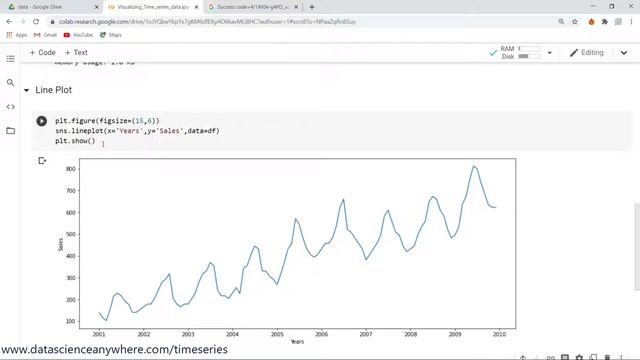View site info via lock icon

click(x=52, y=22)
